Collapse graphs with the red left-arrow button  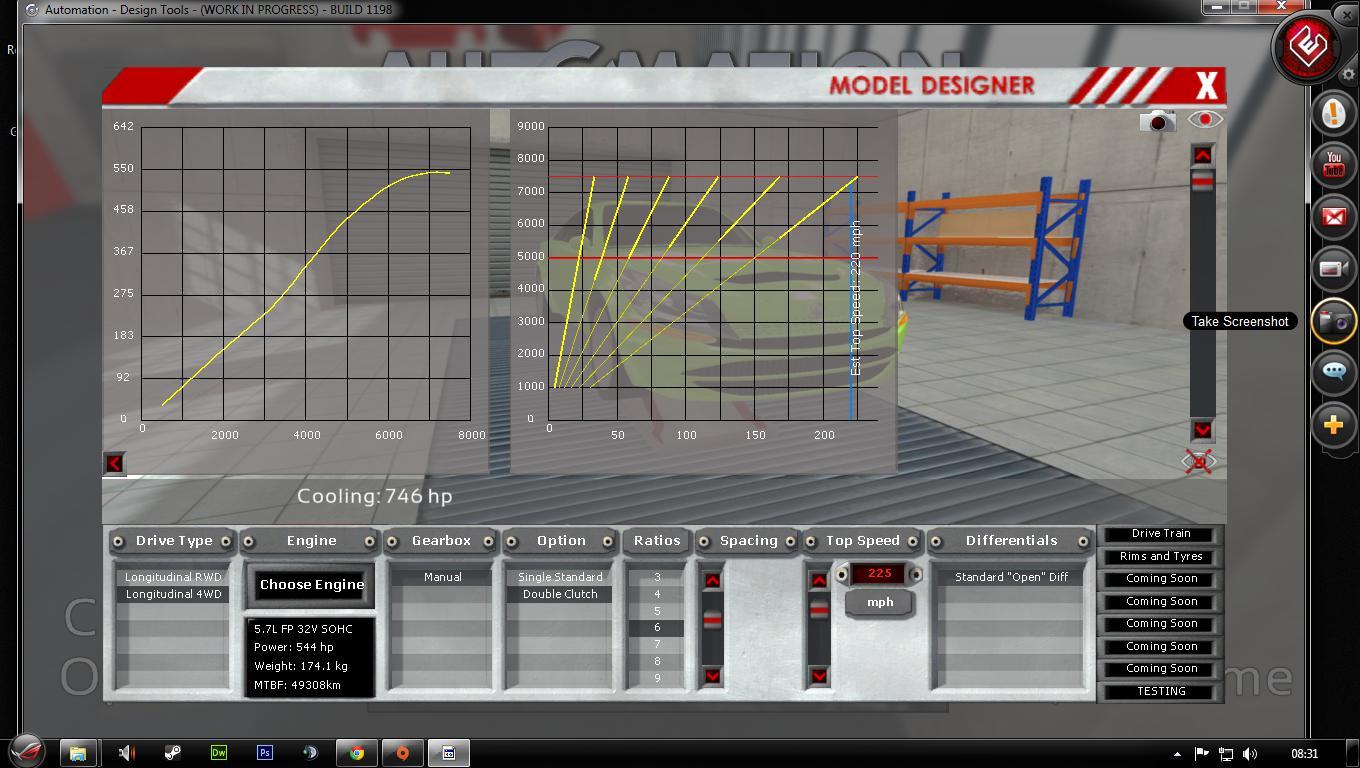click(114, 463)
